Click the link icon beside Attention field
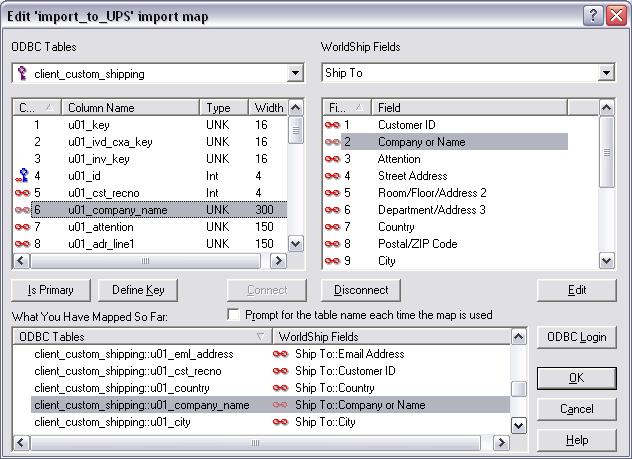 333,159
